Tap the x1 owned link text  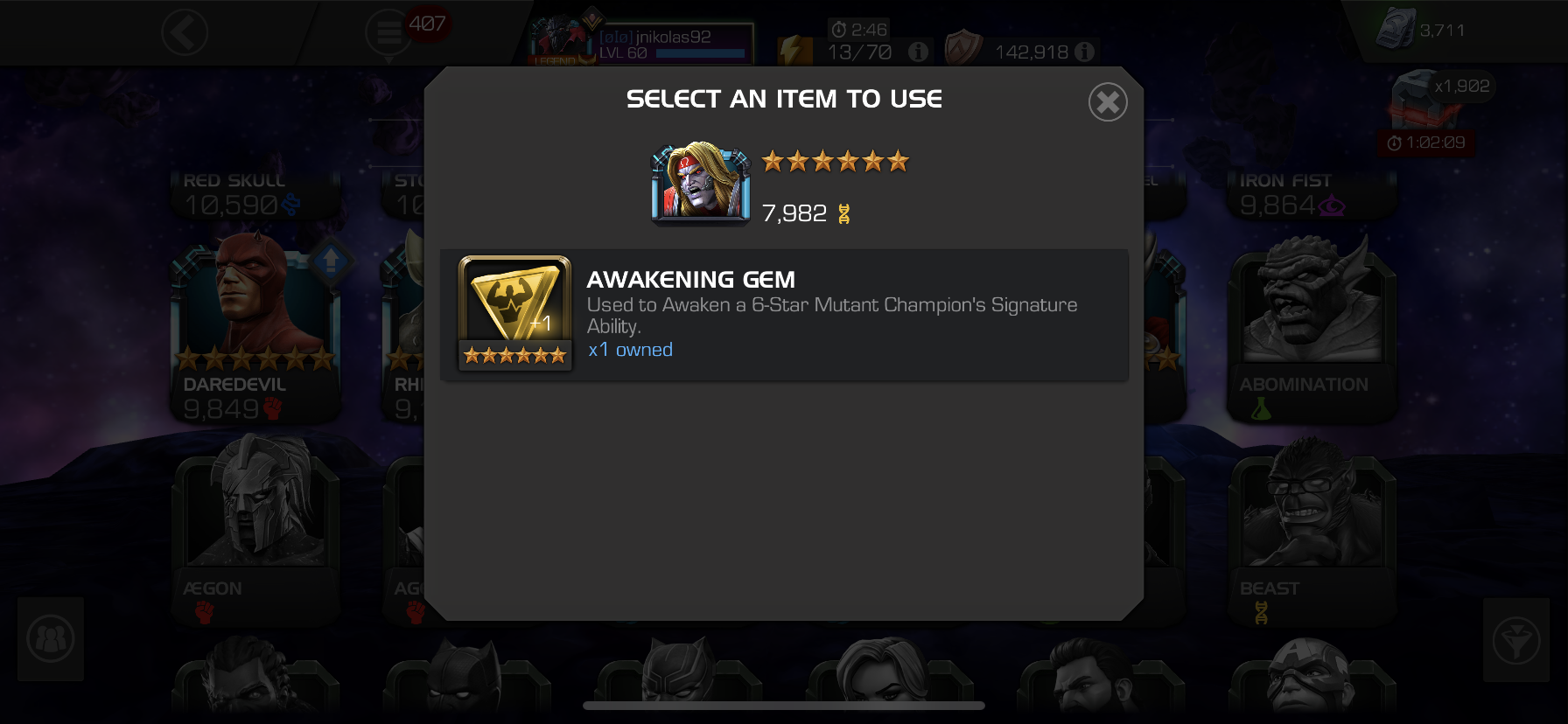630,350
